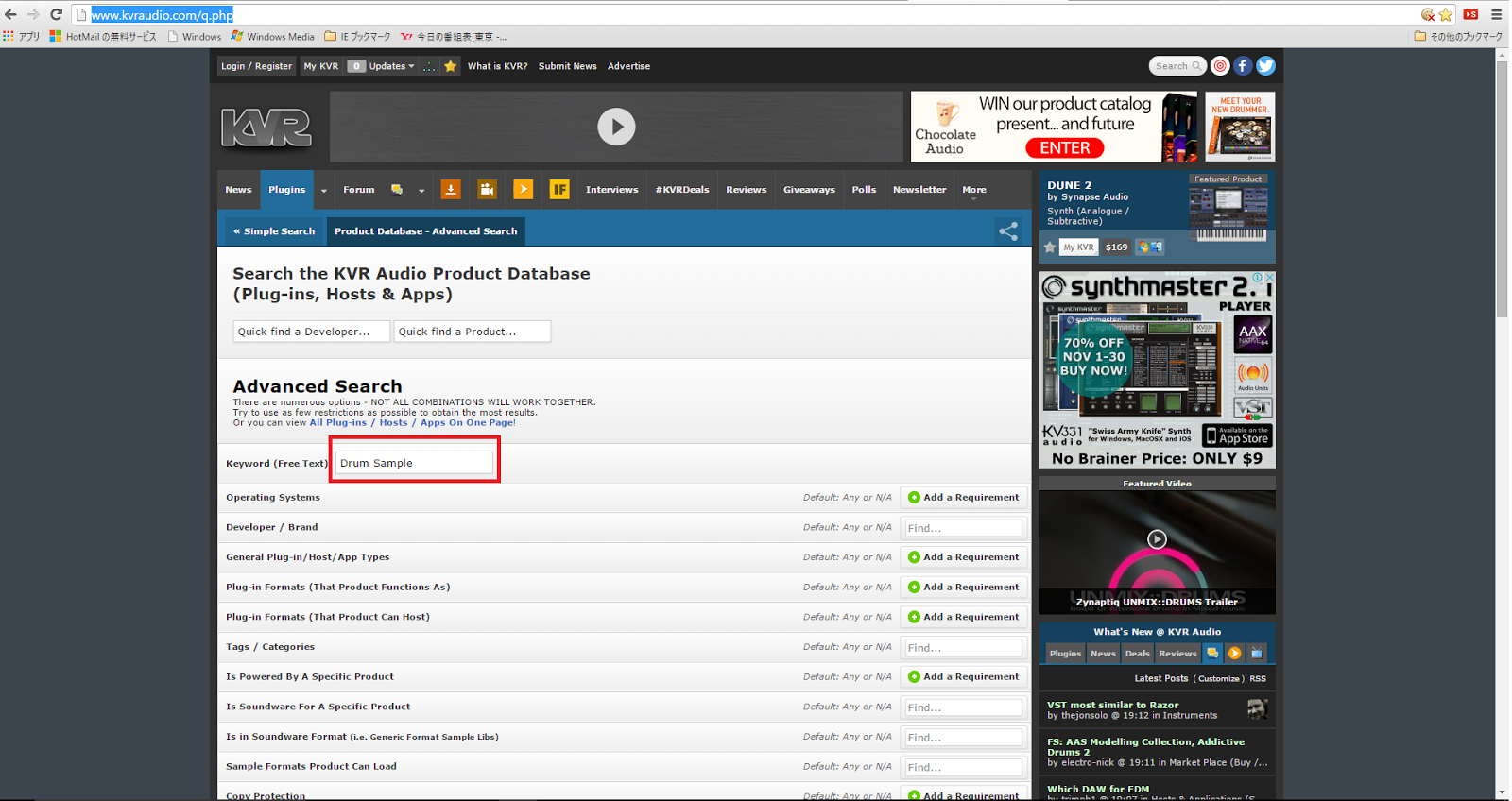Click the user avatar beside Razor post
Screen dimensions: 1512x801
coord(1257,709)
